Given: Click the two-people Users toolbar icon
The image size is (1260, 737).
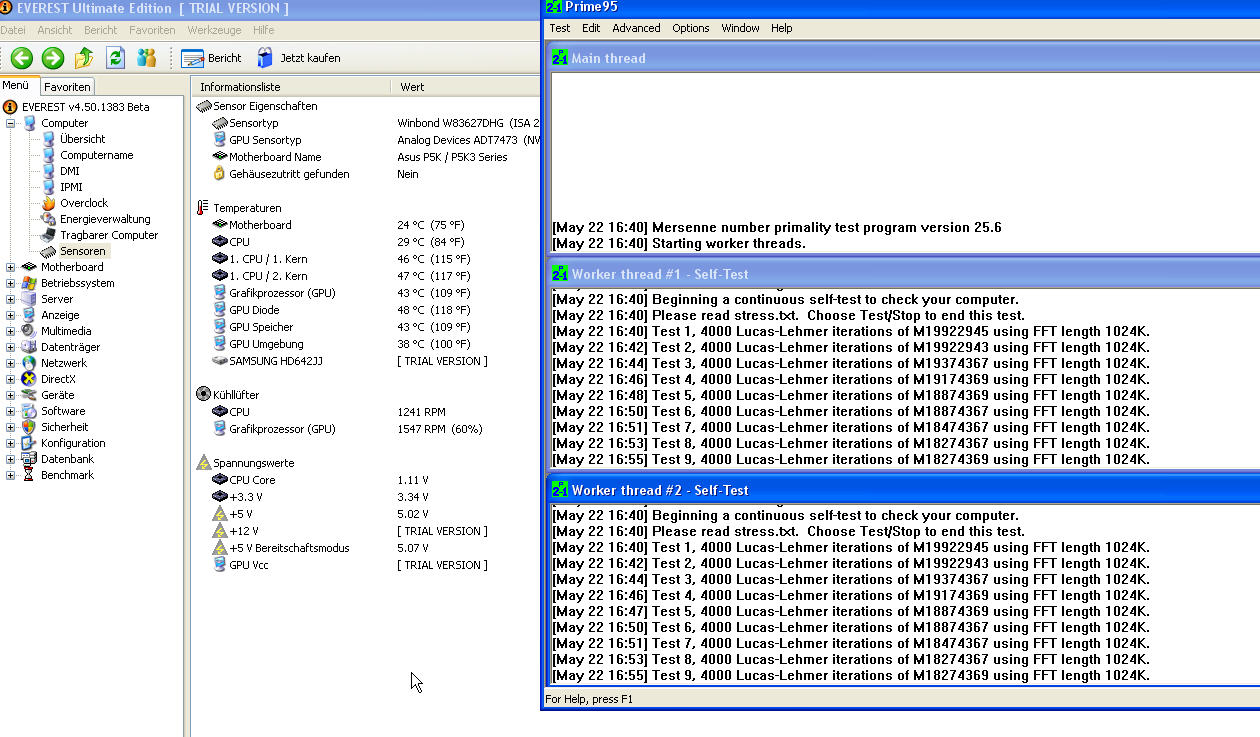Looking at the screenshot, I should (x=146, y=58).
